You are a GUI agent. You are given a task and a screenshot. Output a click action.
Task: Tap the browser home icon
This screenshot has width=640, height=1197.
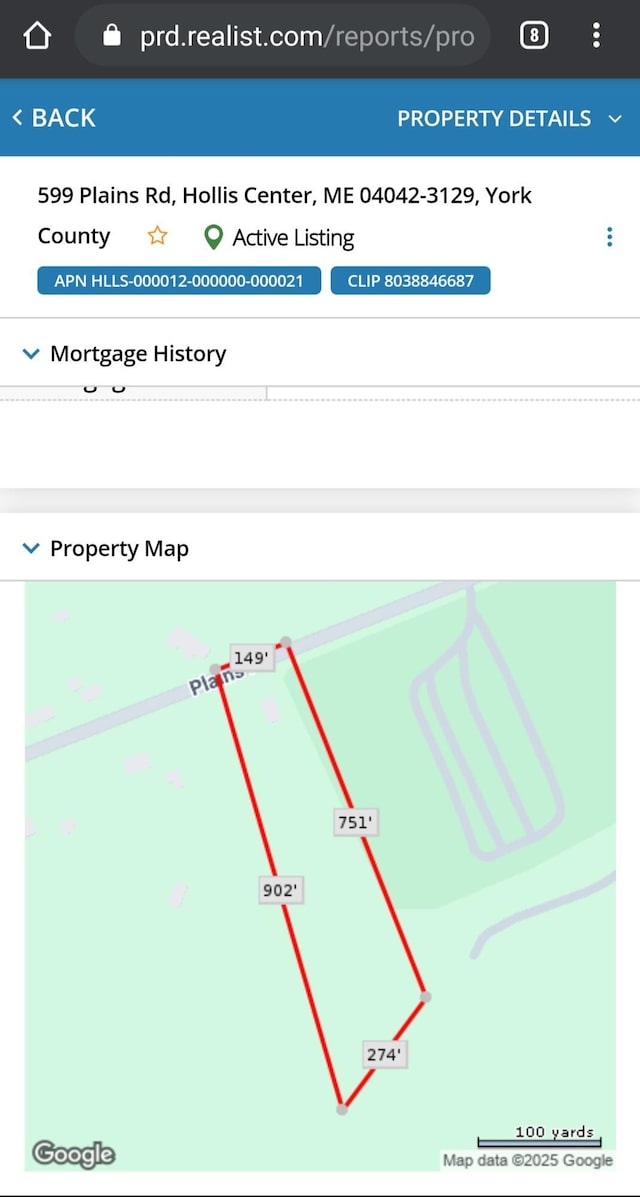coord(37,36)
